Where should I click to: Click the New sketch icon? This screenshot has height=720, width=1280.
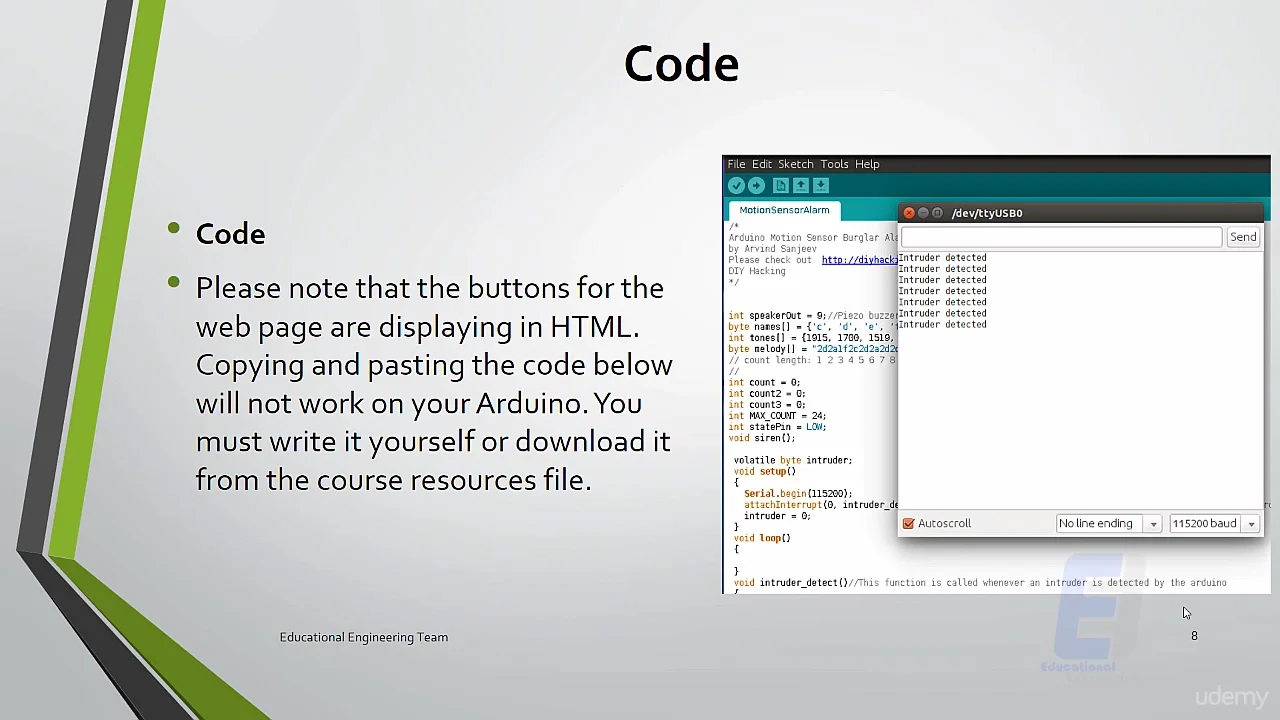781,185
